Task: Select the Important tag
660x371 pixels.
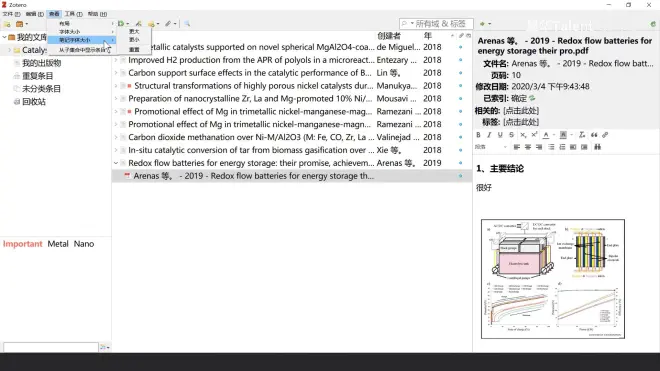Action: pos(23,244)
